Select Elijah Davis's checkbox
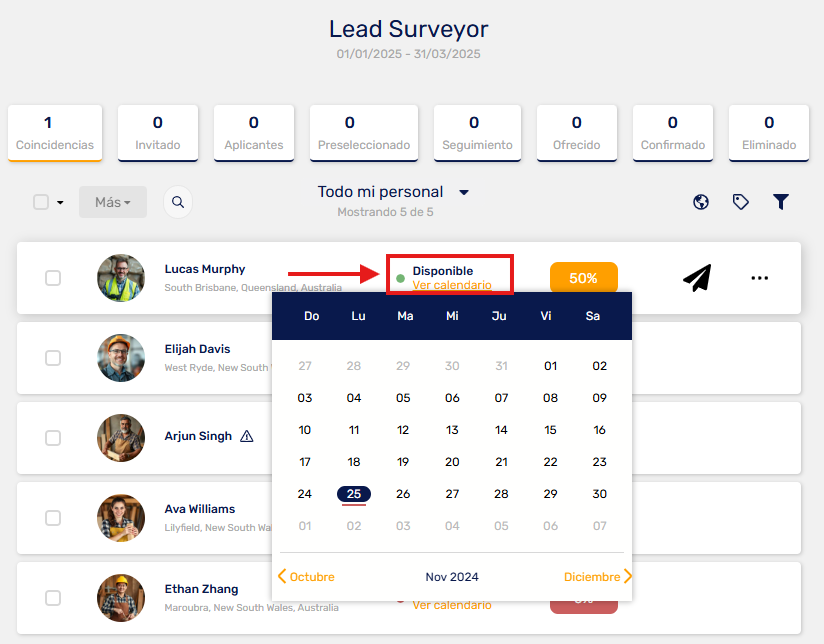Screen dimensions: 824x644 pyautogui.click(x=53, y=358)
